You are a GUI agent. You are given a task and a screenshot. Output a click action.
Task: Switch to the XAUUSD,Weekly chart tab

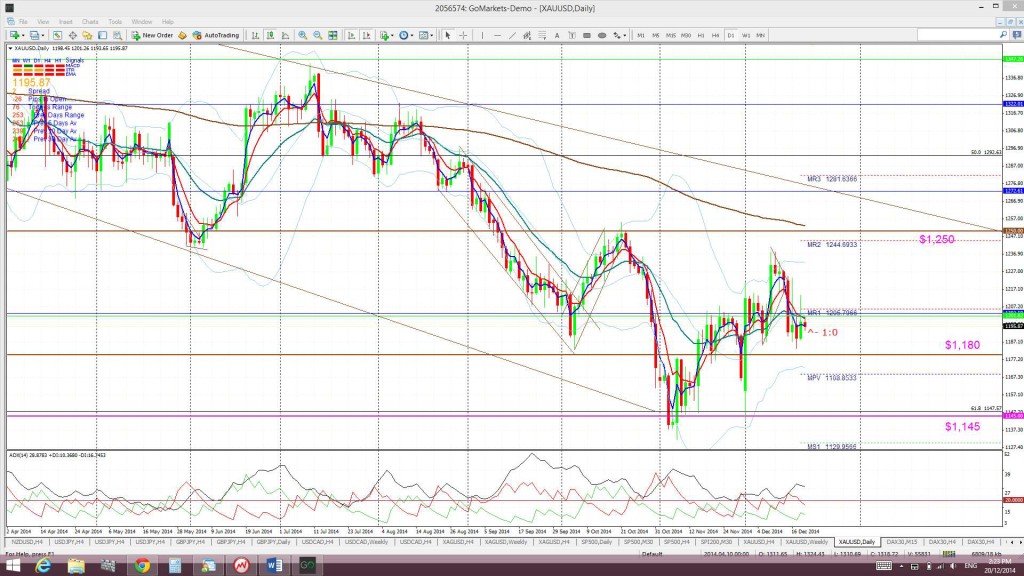pos(807,542)
